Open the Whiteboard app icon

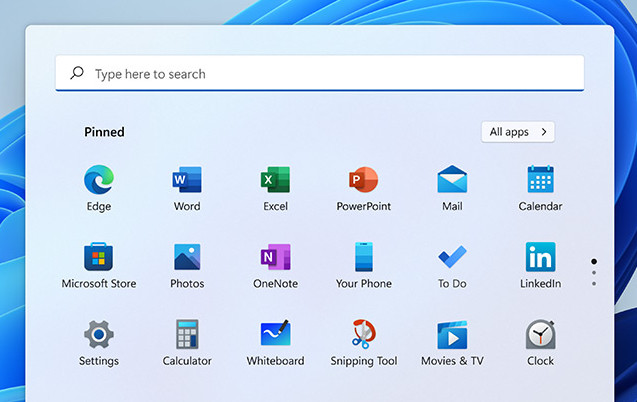(x=275, y=333)
